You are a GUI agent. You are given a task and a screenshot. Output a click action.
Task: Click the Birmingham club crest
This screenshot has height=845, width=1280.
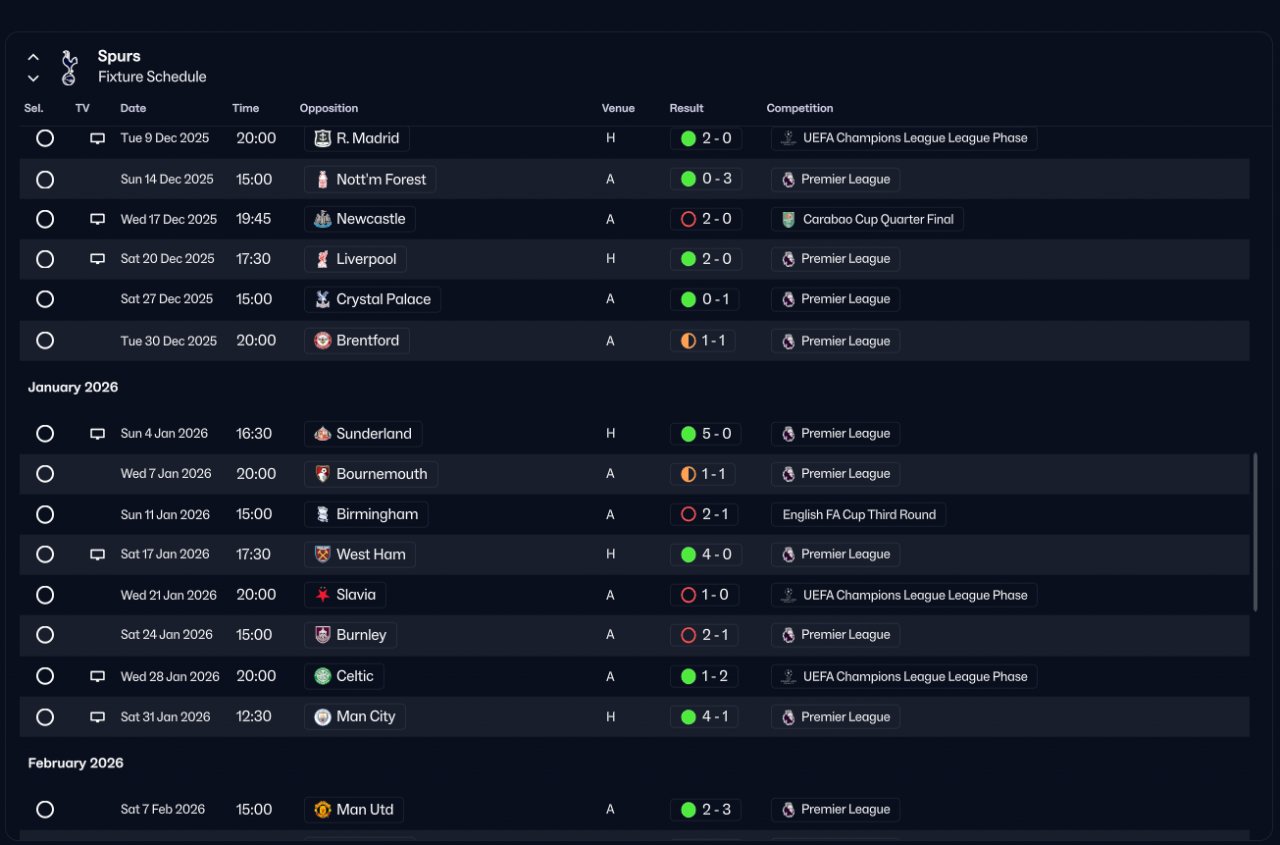pyautogui.click(x=322, y=514)
